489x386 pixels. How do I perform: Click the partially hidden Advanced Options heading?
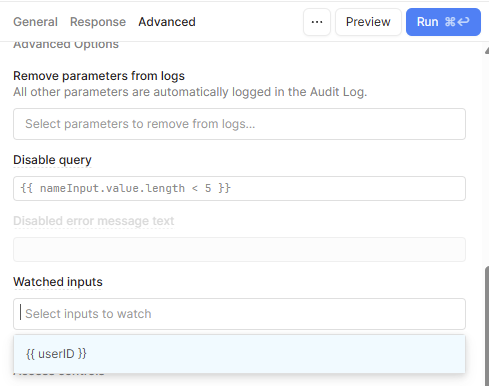pyautogui.click(x=66, y=45)
